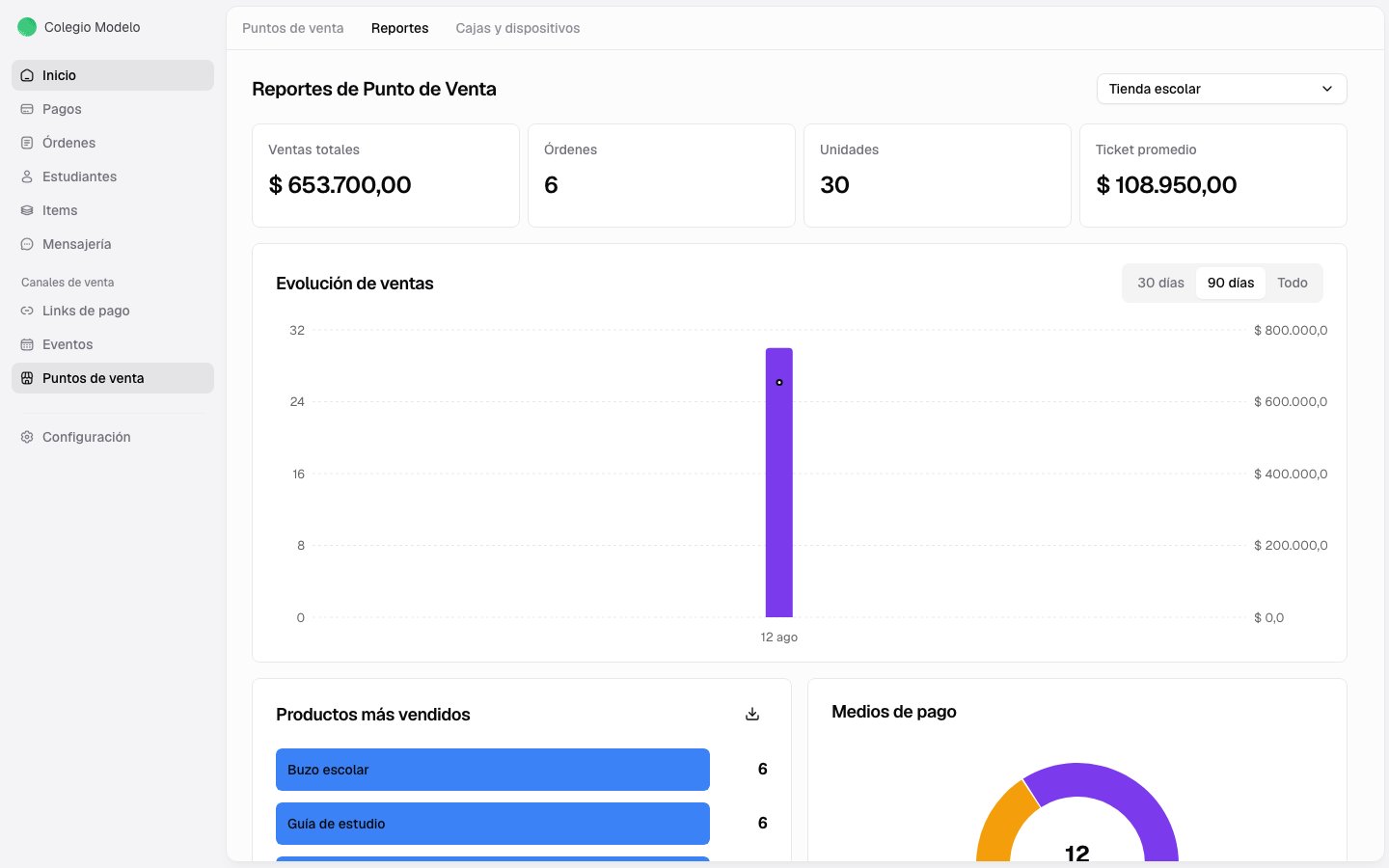Viewport: 1389px width, 868px height.
Task: Click the Ventas totales value $ 653.700,00
Action: 340,184
